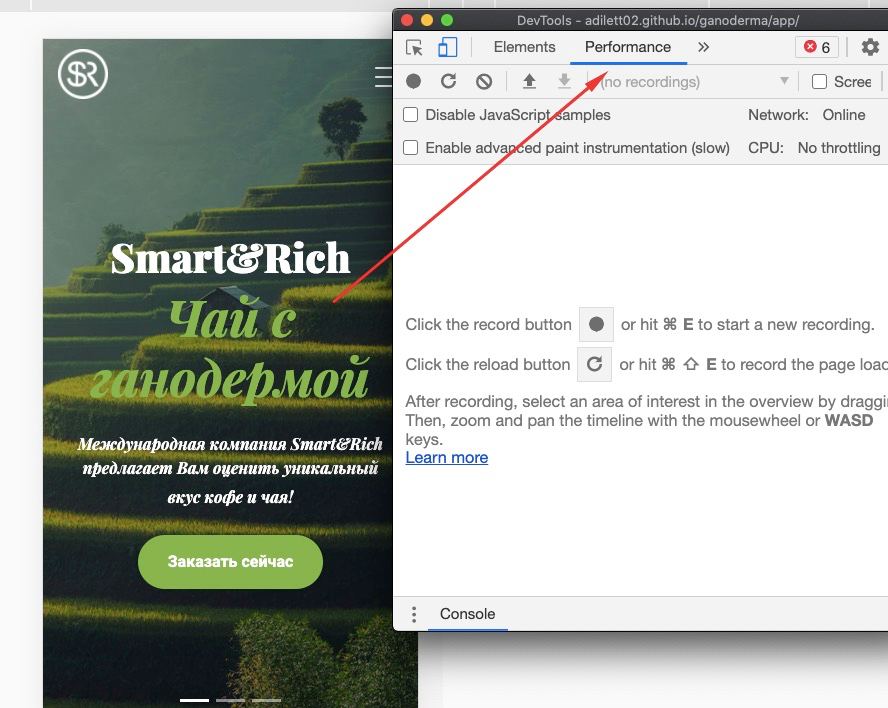
Task: Click the Чай с ганодермой heading
Action: coord(230,351)
